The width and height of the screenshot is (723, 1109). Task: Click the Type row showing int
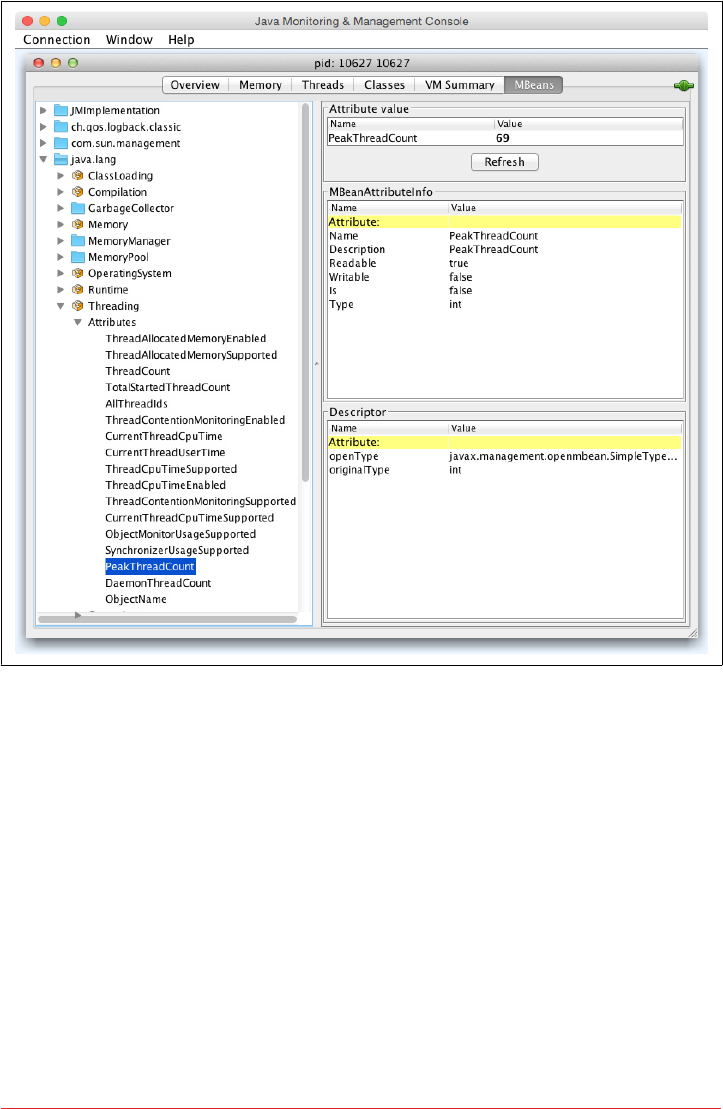505,304
